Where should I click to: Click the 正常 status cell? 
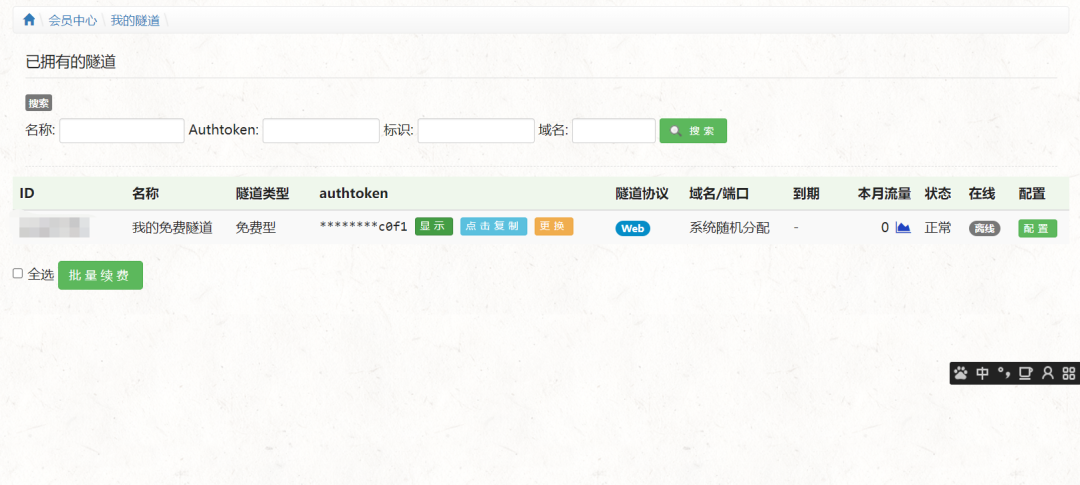click(x=937, y=227)
